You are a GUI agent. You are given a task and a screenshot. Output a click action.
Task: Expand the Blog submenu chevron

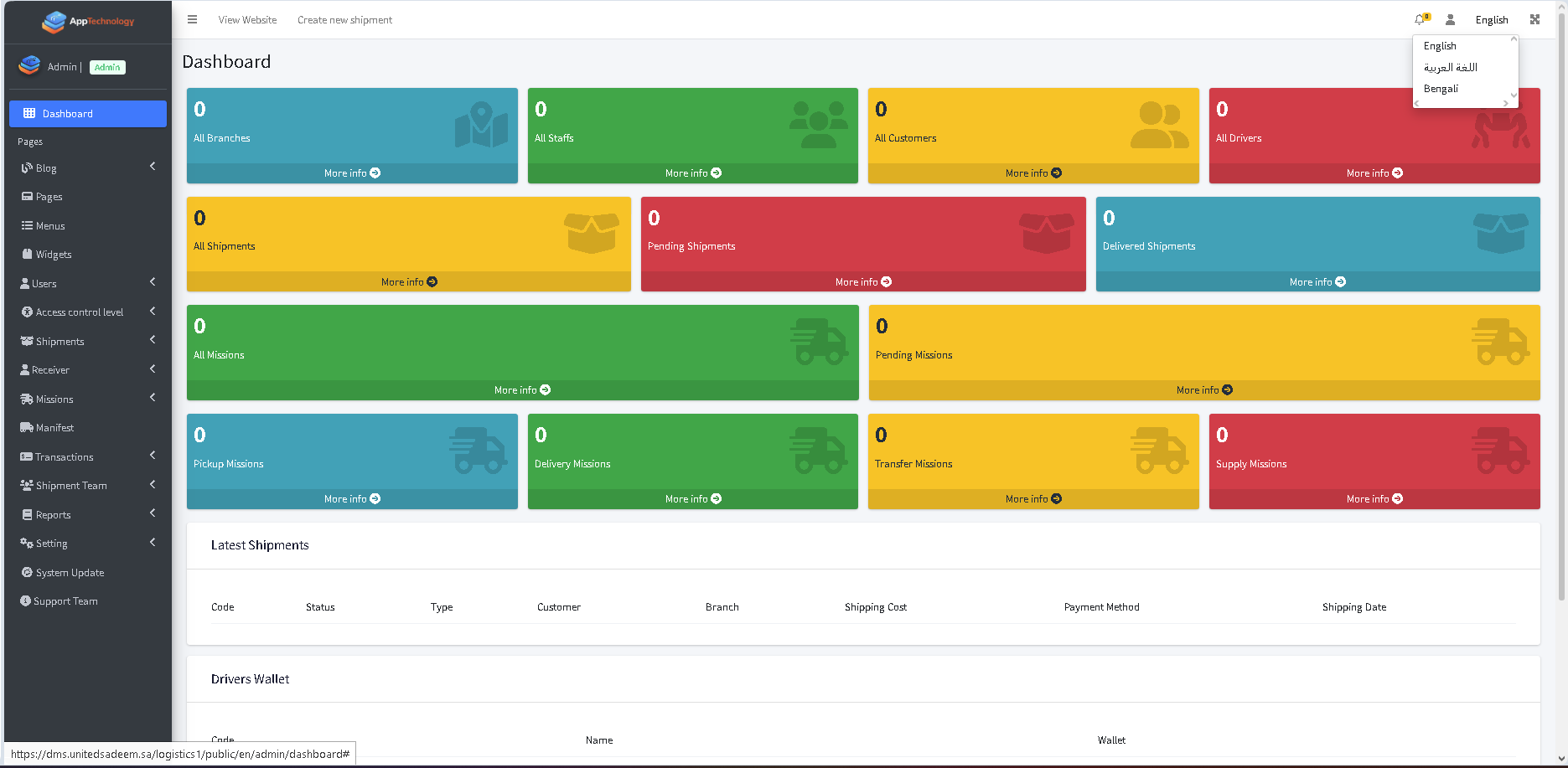coord(153,167)
